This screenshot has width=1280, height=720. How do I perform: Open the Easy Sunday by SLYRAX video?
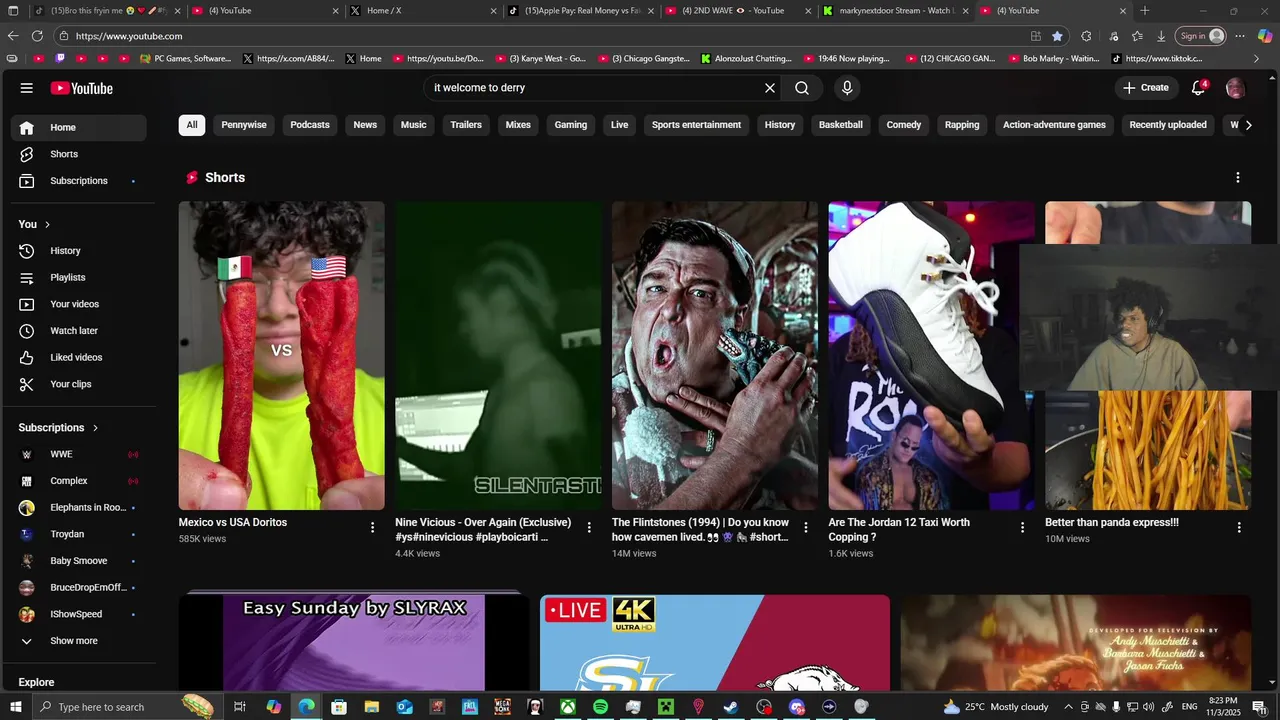354,642
